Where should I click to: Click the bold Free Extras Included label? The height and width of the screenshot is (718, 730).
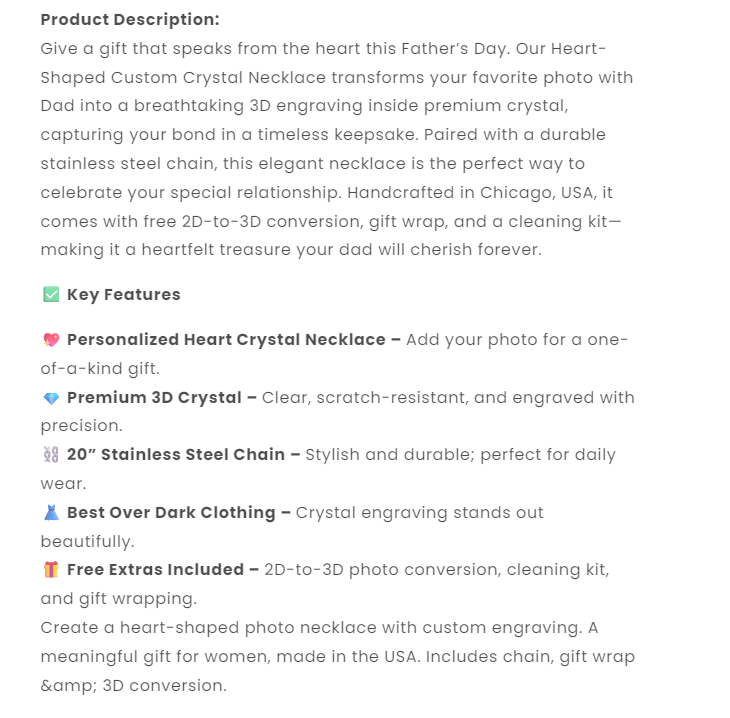(155, 570)
